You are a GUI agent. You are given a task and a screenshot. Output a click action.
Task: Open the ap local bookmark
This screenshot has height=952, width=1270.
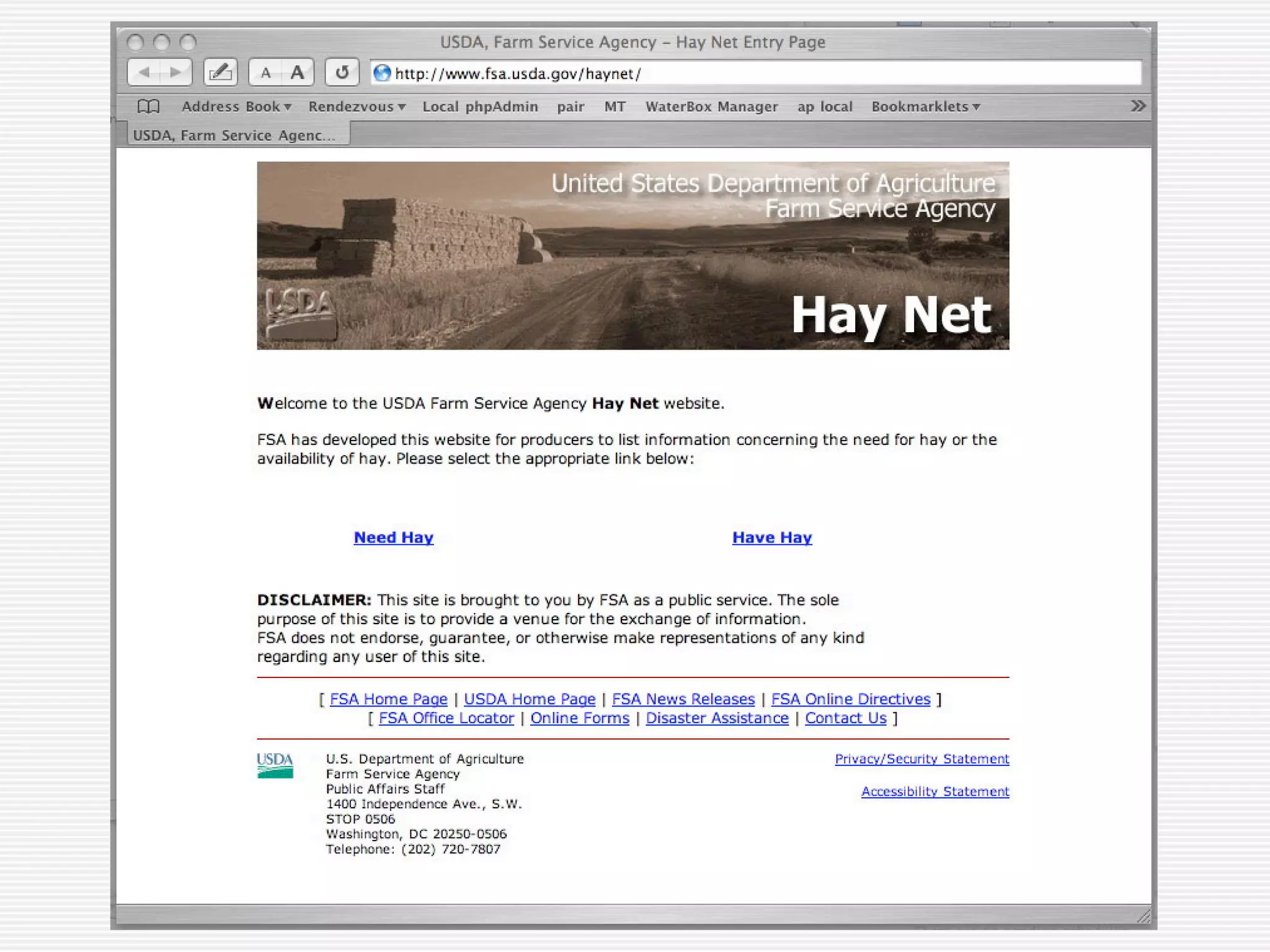[x=825, y=107]
